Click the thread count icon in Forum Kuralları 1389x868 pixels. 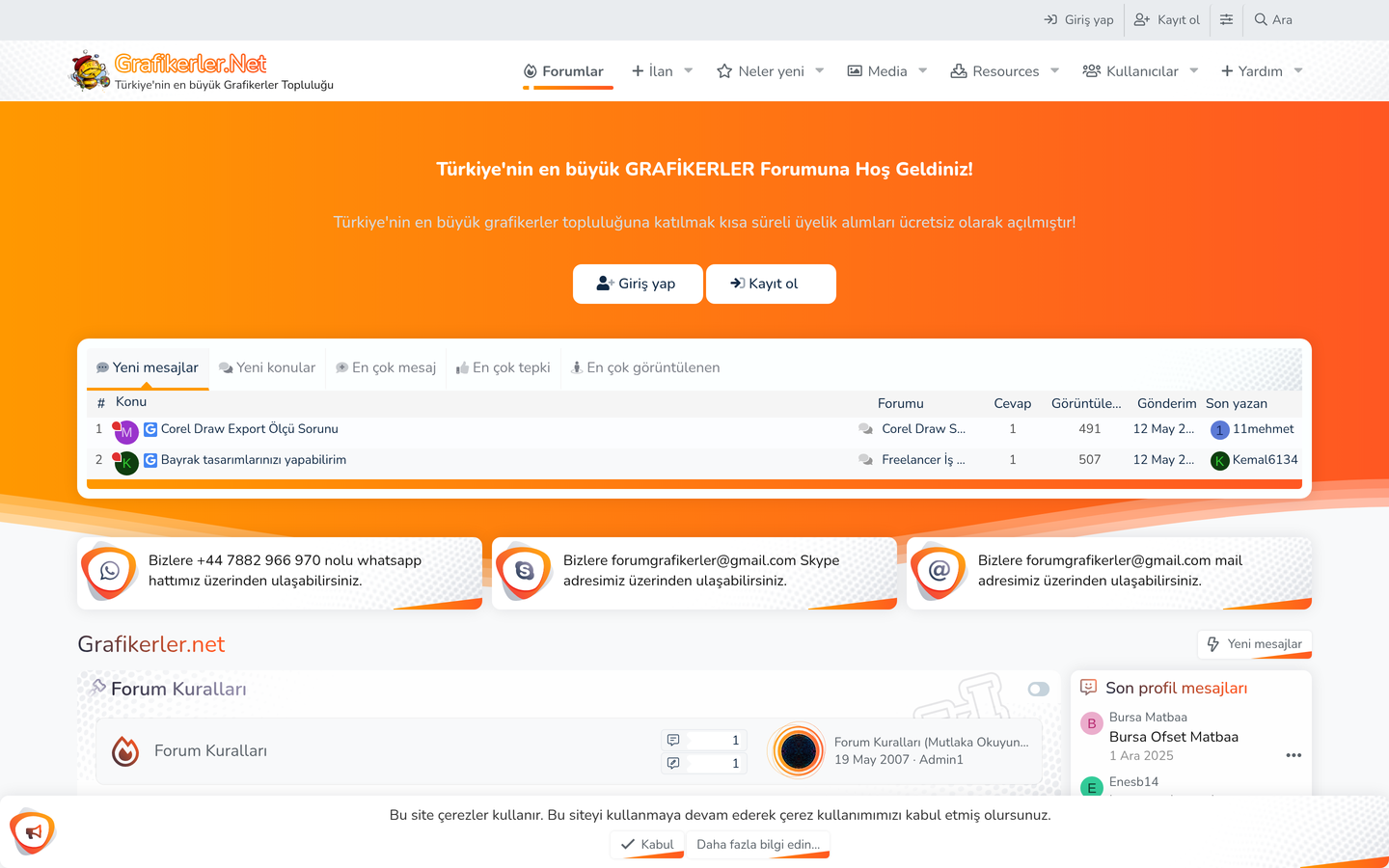[x=673, y=740]
